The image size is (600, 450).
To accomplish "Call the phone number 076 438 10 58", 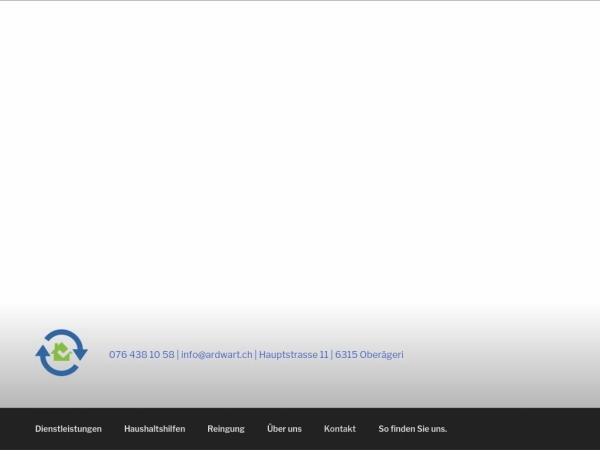I will pyautogui.click(x=141, y=355).
